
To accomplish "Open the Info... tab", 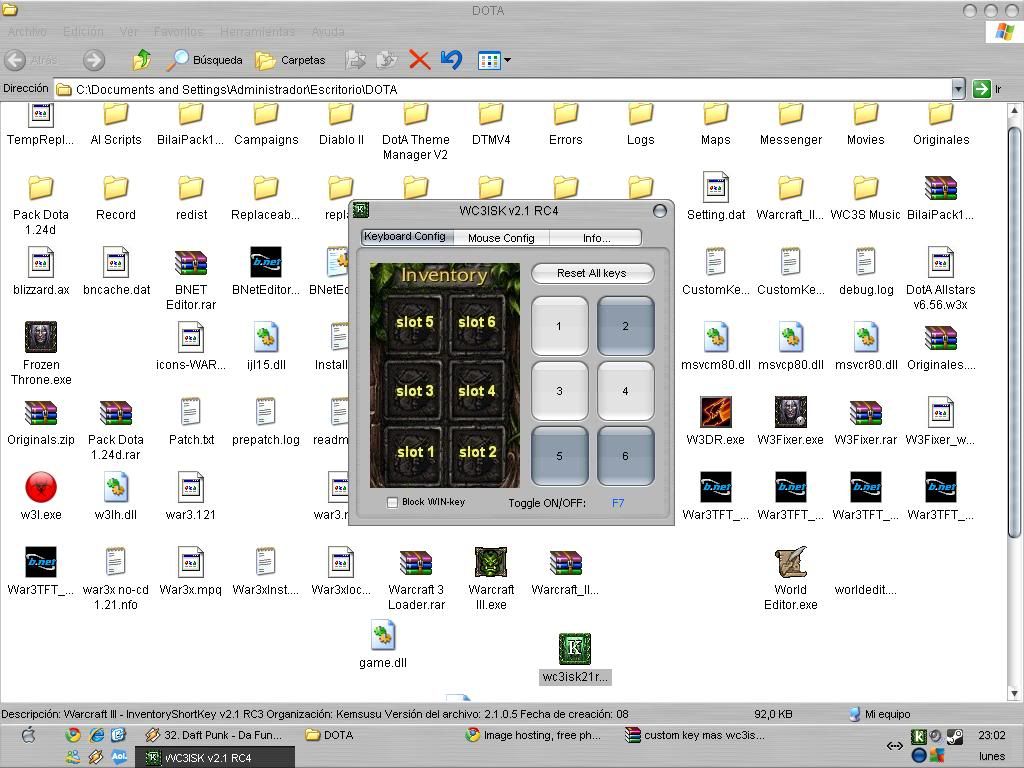I will pos(596,238).
